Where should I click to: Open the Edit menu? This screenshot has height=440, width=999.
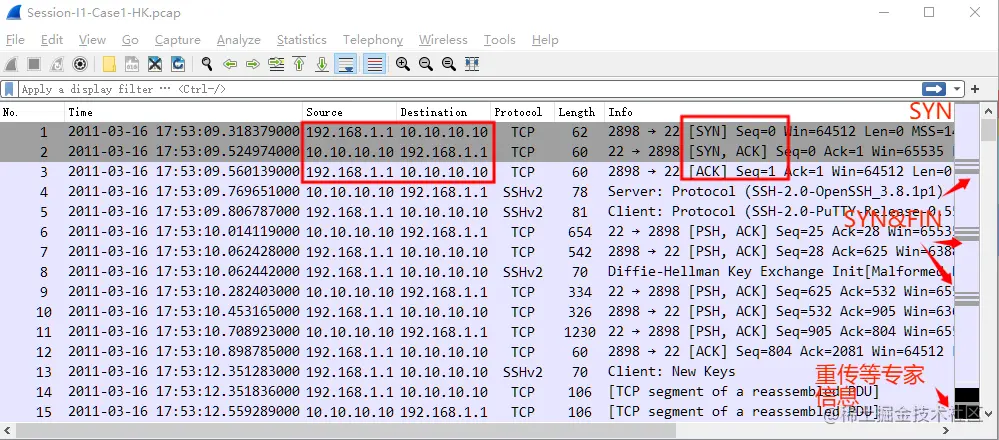tap(52, 40)
